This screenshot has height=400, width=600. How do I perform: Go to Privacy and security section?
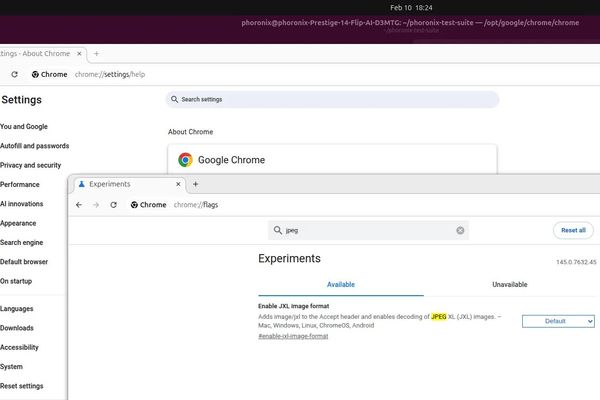tap(30, 165)
